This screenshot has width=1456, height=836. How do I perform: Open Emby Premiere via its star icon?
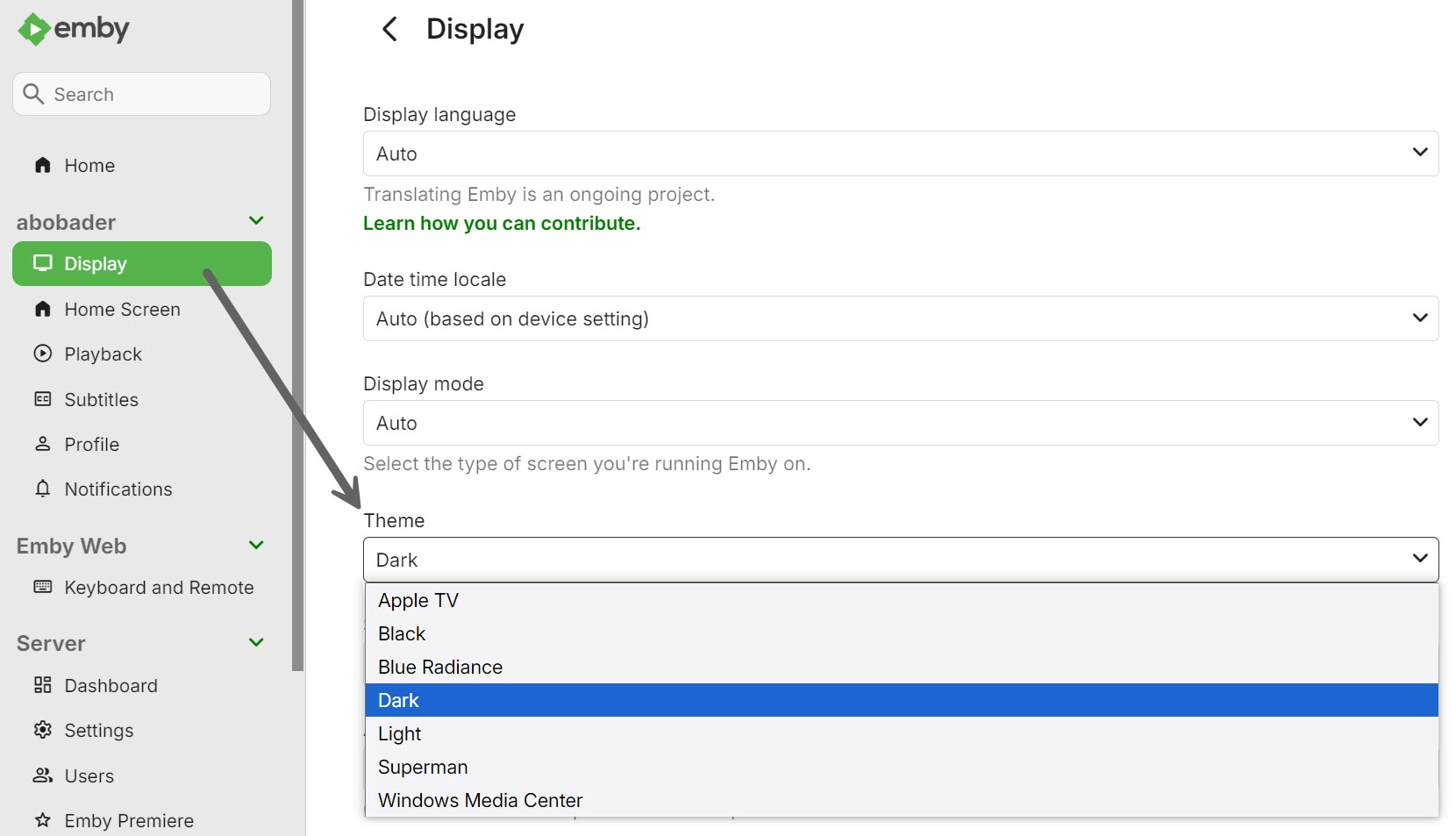point(42,820)
